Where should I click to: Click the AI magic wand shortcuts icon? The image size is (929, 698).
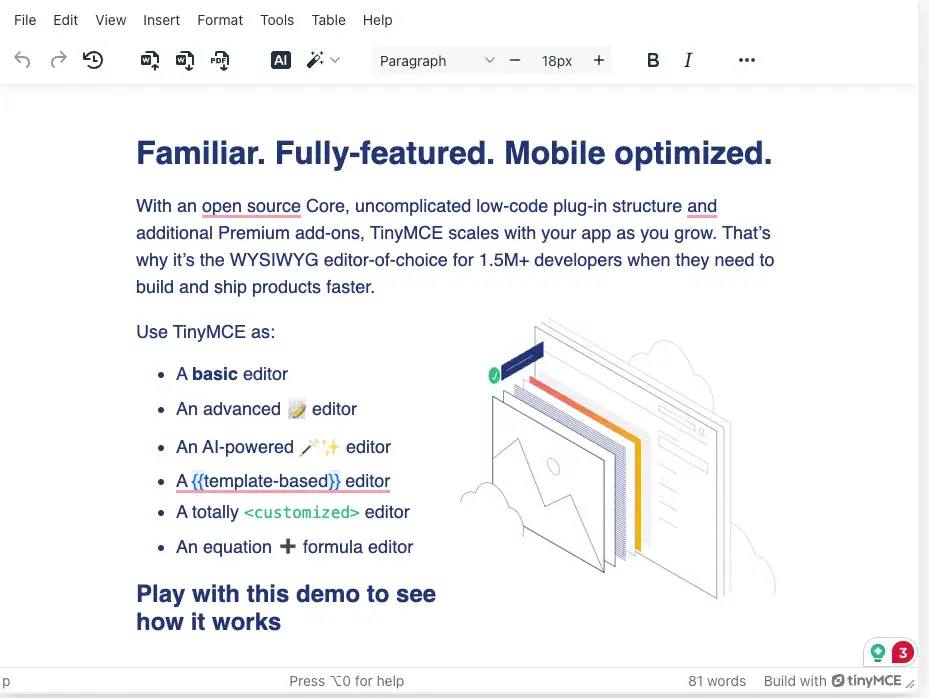(x=315, y=60)
